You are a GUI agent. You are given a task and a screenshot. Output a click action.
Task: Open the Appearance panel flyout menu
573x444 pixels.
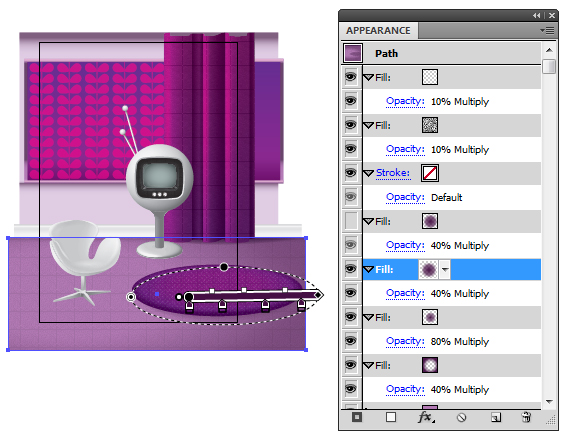(547, 31)
